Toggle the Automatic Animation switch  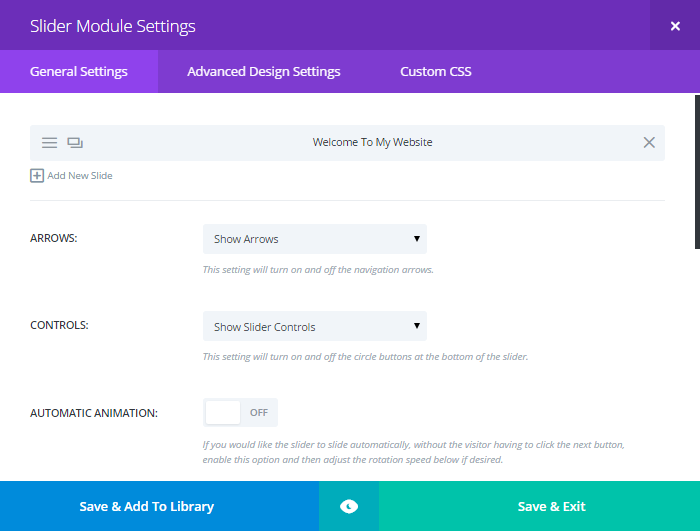click(240, 412)
